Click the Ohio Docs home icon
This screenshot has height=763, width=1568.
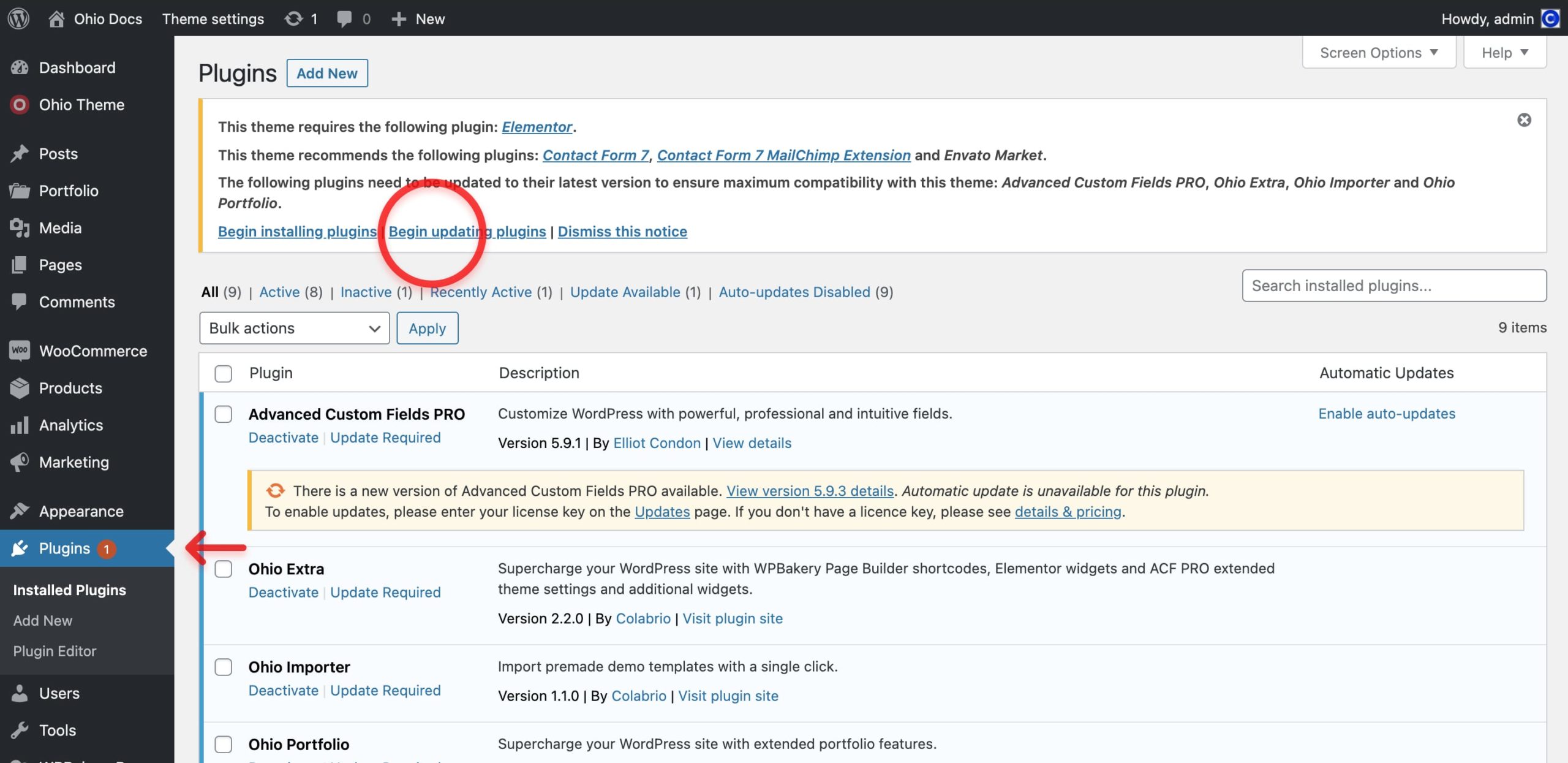pos(56,18)
